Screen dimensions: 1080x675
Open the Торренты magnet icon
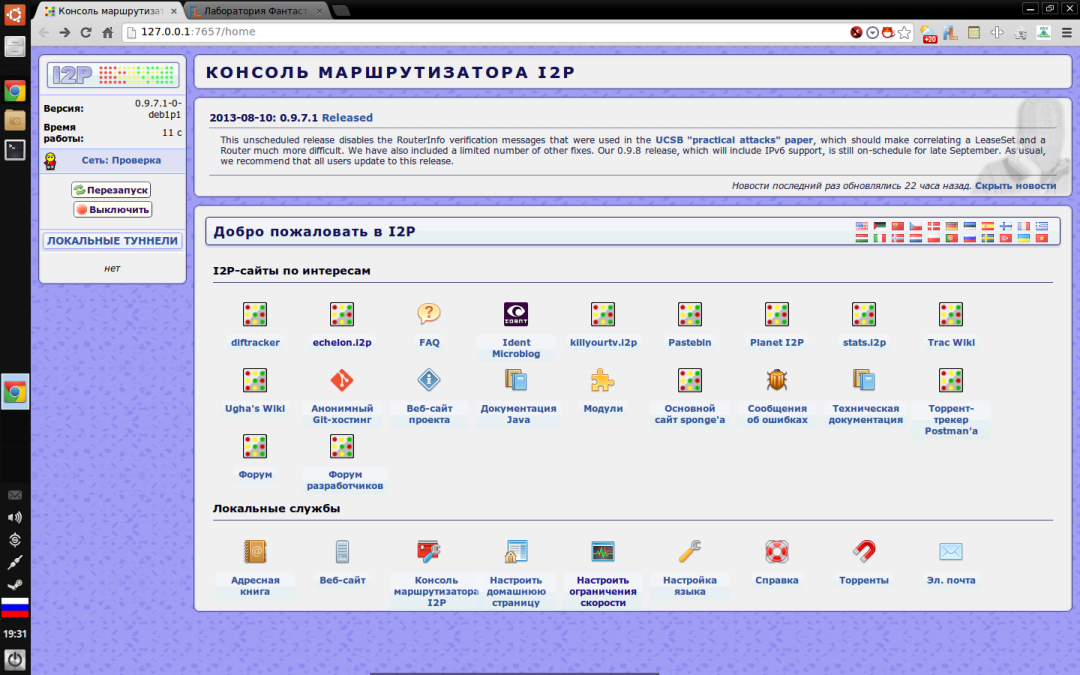tap(863, 551)
